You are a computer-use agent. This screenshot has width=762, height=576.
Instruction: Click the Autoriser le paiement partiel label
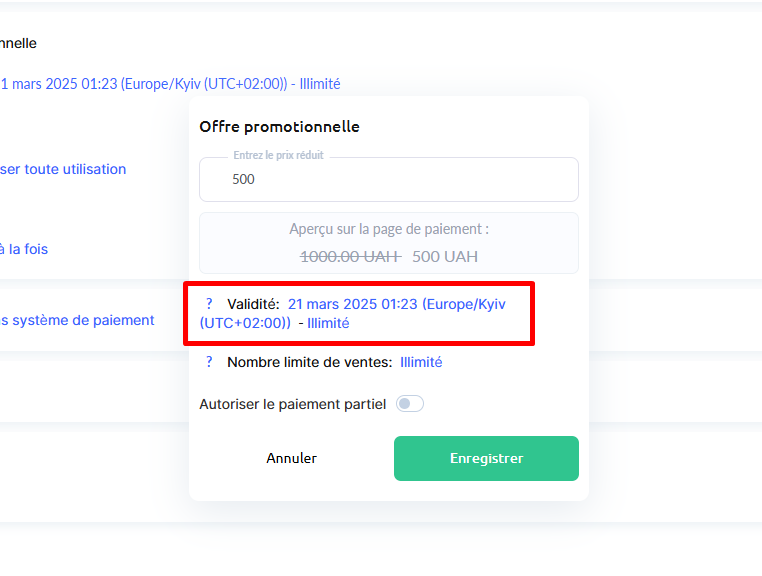point(292,404)
